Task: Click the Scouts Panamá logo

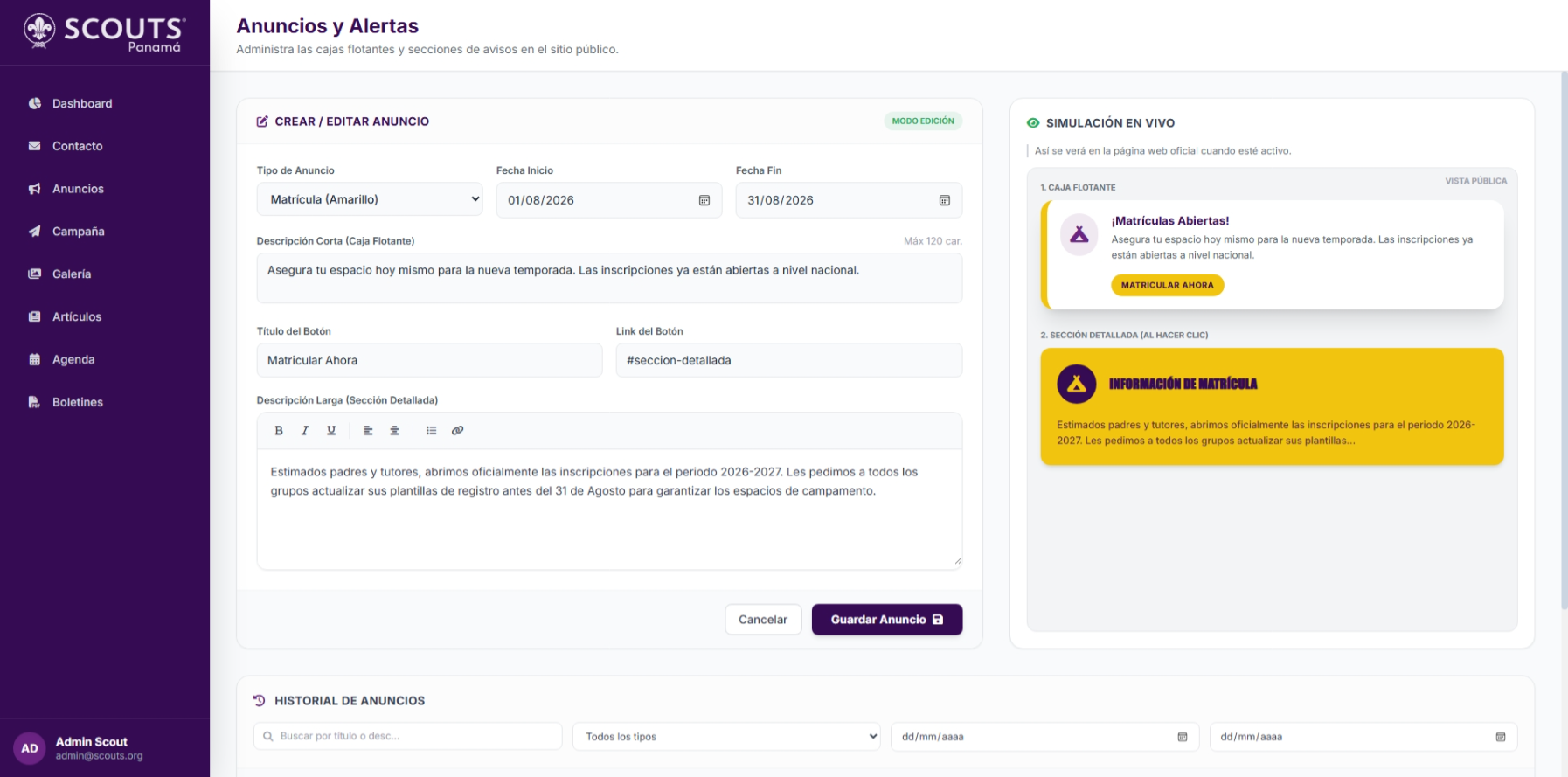Action: (104, 32)
